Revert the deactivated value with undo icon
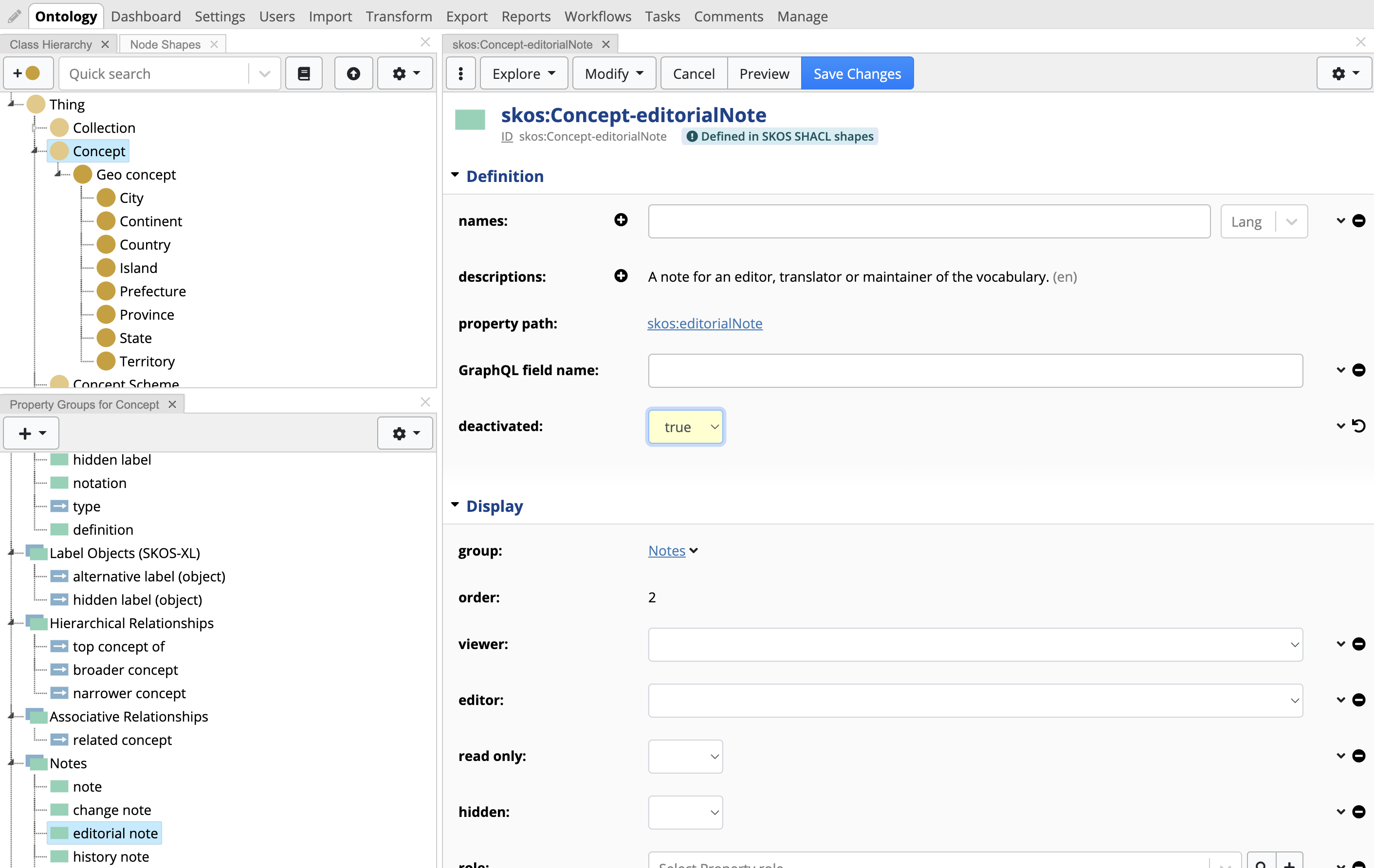The width and height of the screenshot is (1374, 868). point(1359,426)
